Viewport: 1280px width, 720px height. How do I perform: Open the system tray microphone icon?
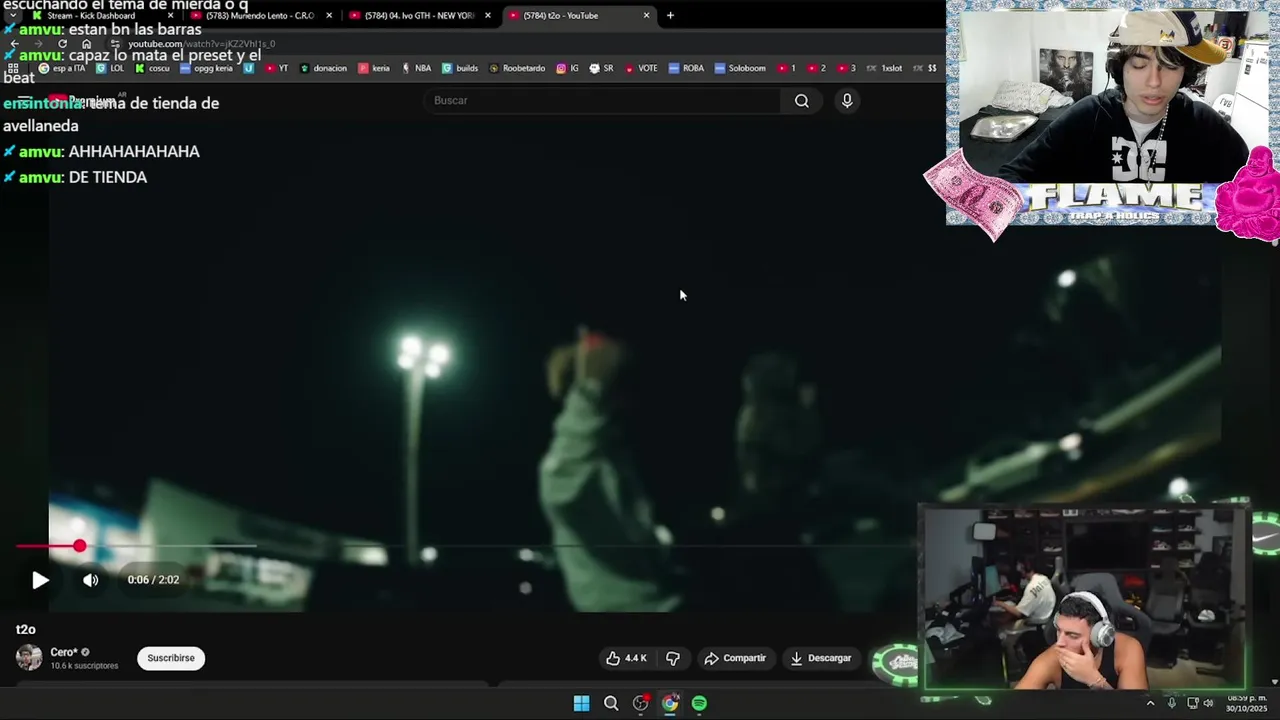click(1172, 703)
